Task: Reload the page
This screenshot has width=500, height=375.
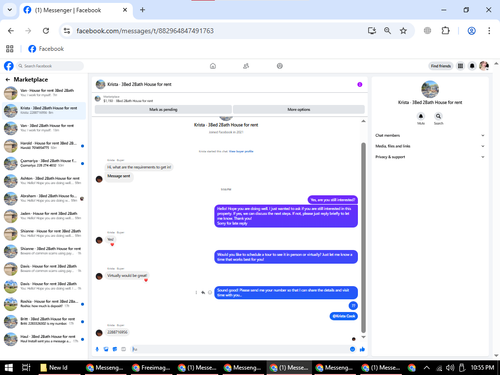Action: [46, 31]
